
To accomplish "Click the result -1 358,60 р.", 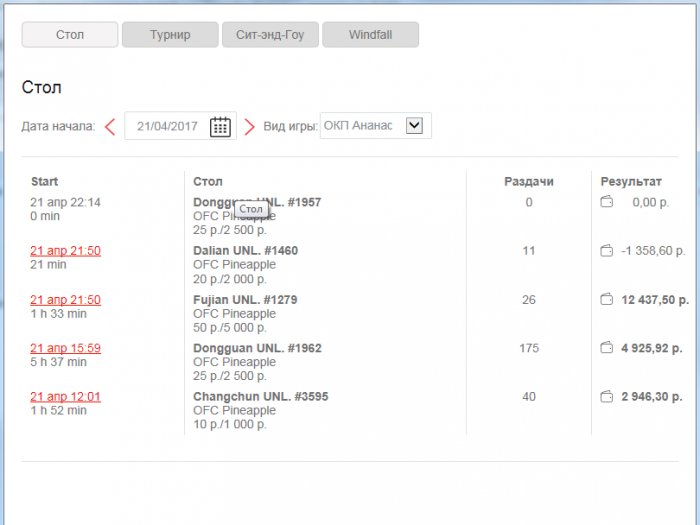I will pyautogui.click(x=653, y=251).
